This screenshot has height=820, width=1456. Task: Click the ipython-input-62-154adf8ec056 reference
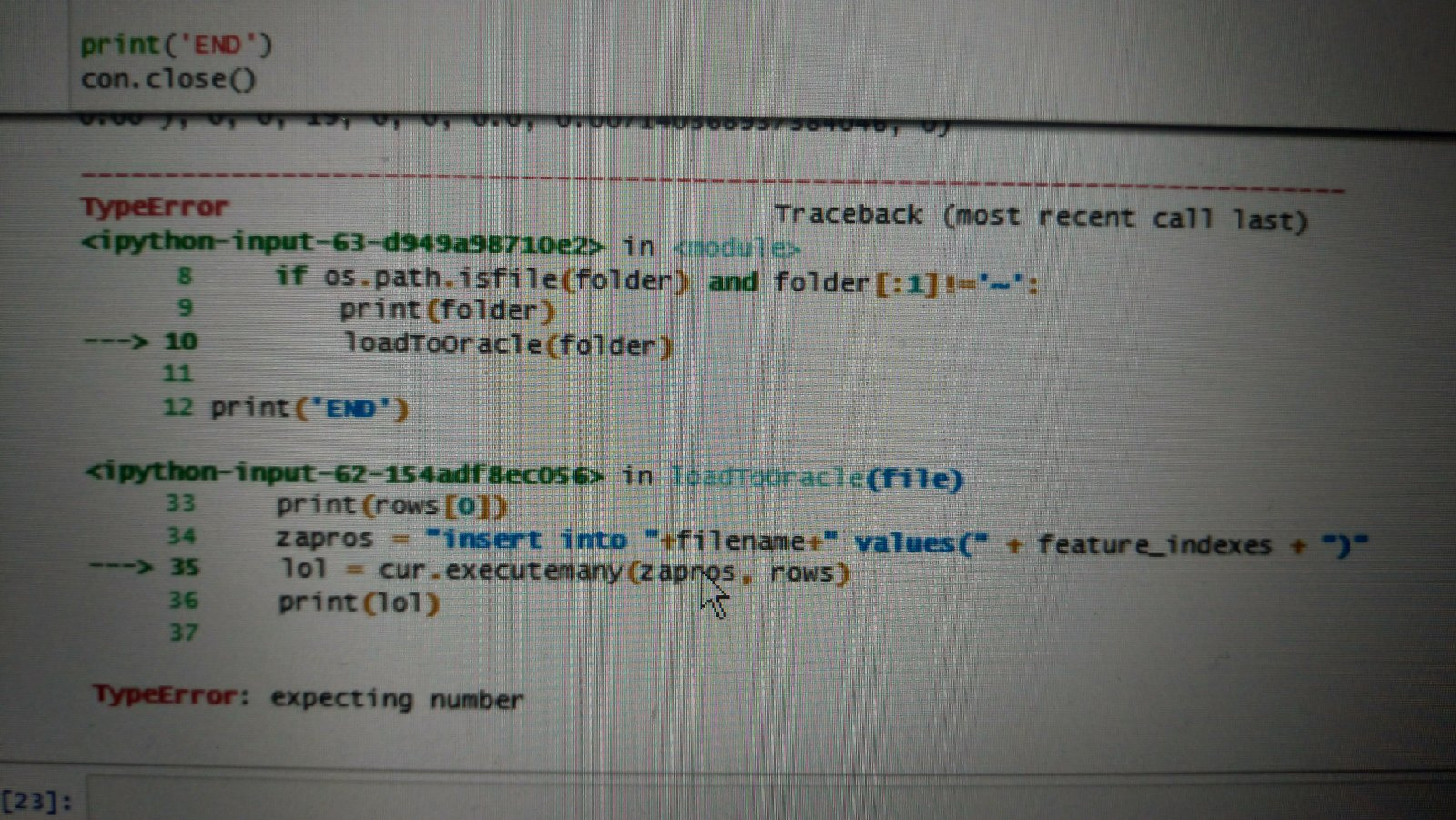(x=344, y=473)
